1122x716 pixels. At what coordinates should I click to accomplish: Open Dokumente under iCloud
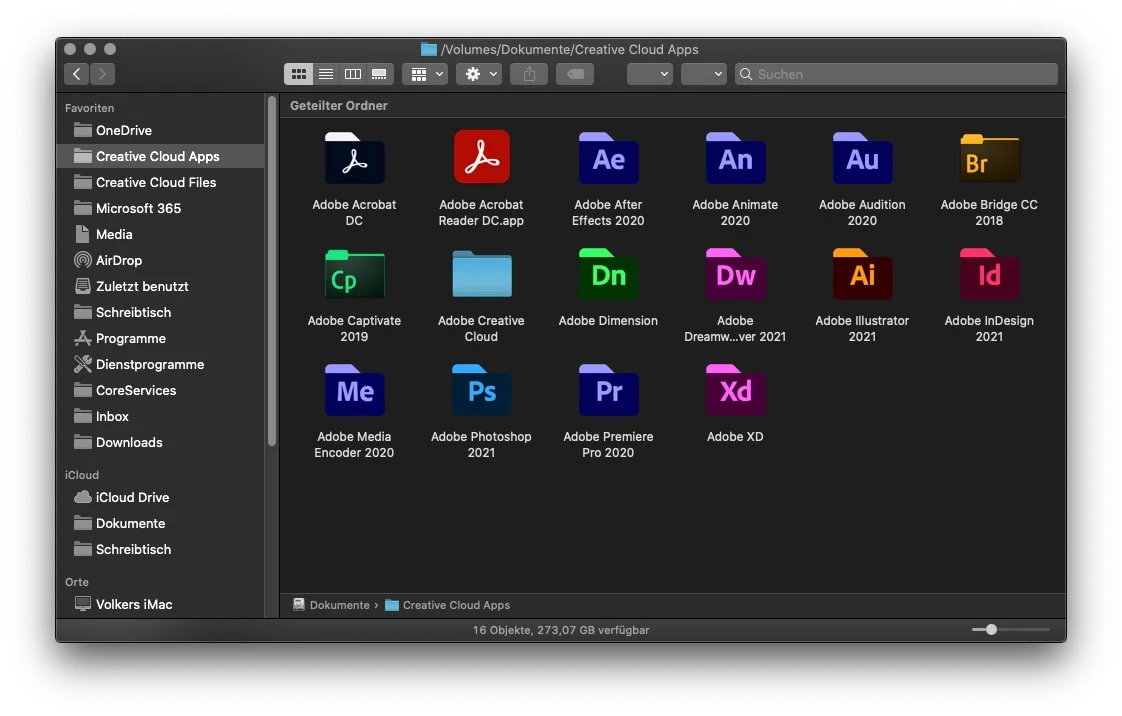(160, 524)
